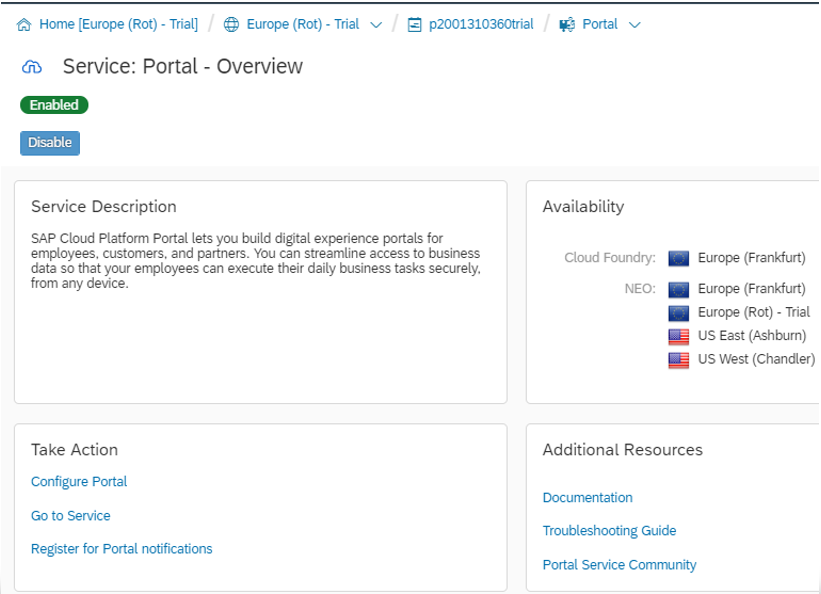The width and height of the screenshot is (821, 594).
Task: Click the cloud icon beside Service: Portal title
Action: [32, 67]
